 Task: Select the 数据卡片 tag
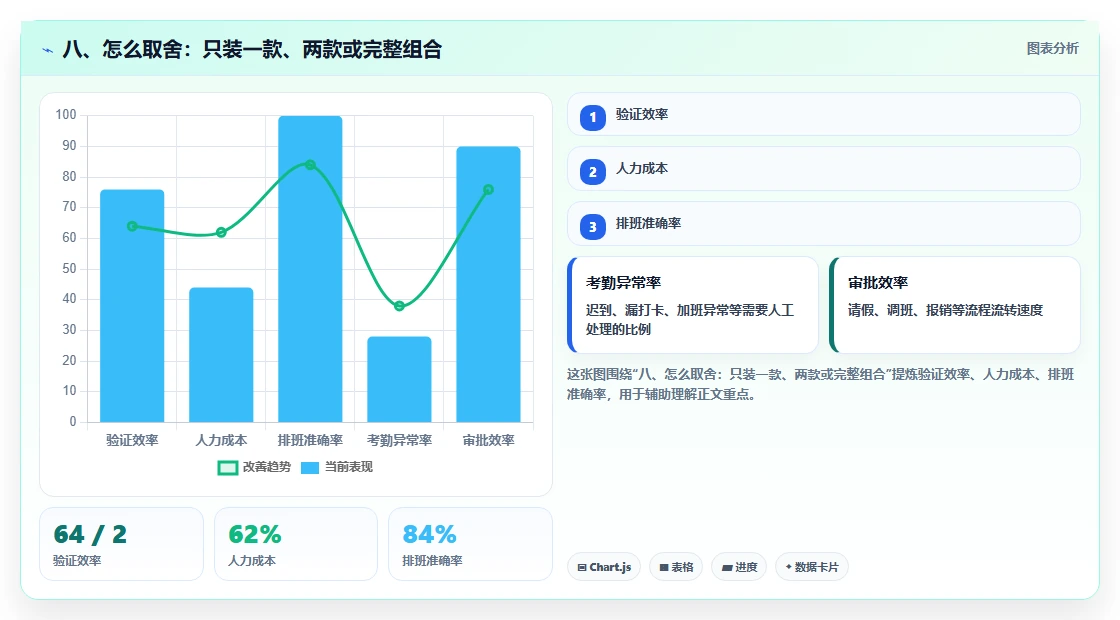[811, 567]
